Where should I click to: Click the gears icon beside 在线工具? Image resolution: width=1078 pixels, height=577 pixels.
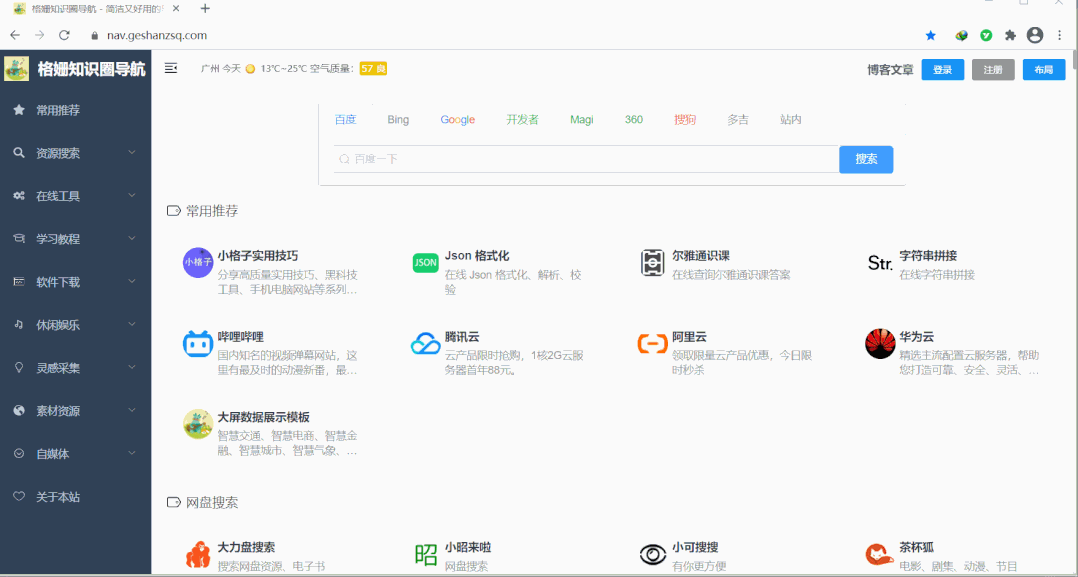pyautogui.click(x=19, y=196)
